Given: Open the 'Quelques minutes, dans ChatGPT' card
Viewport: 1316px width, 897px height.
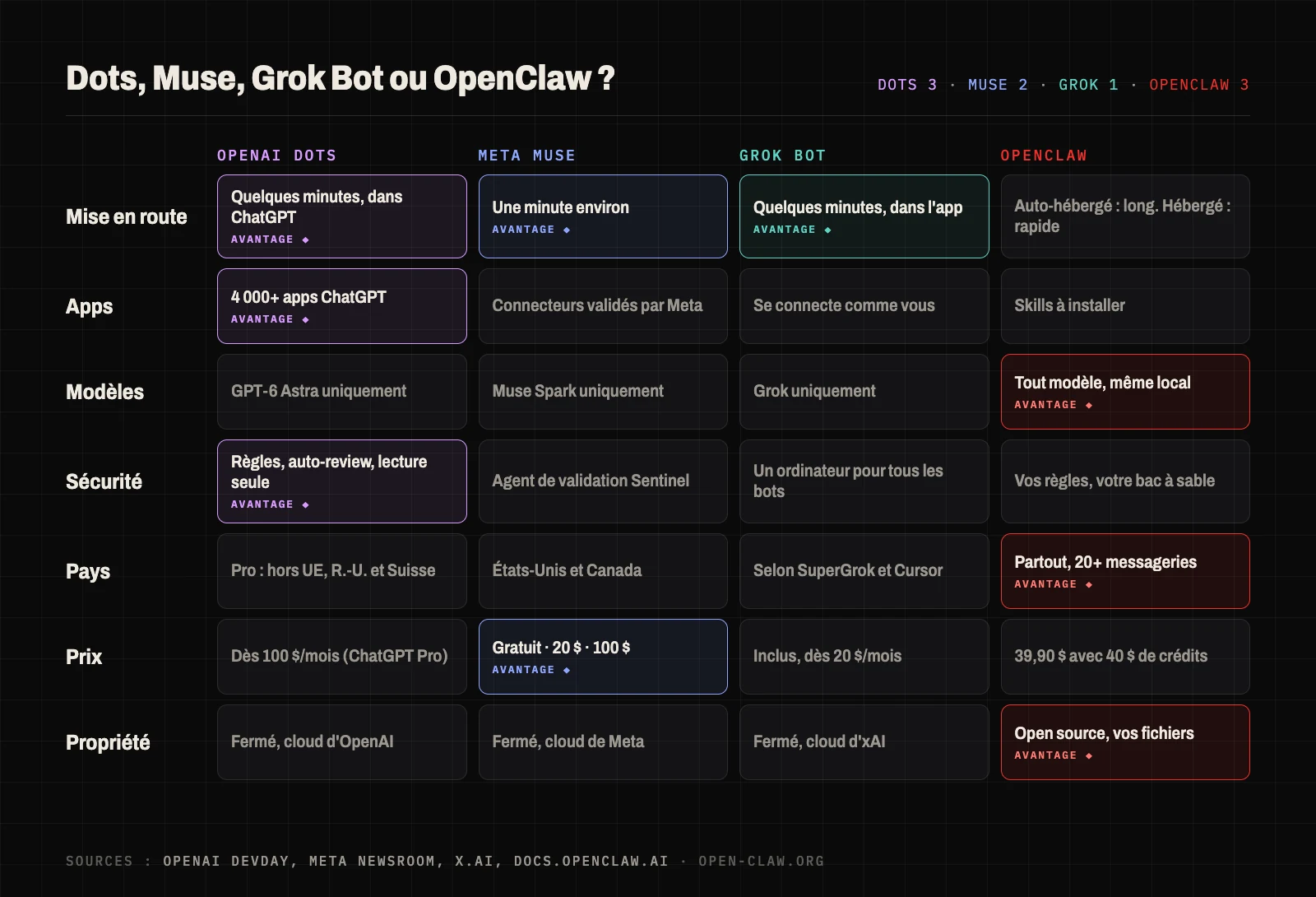Looking at the screenshot, I should tap(342, 216).
